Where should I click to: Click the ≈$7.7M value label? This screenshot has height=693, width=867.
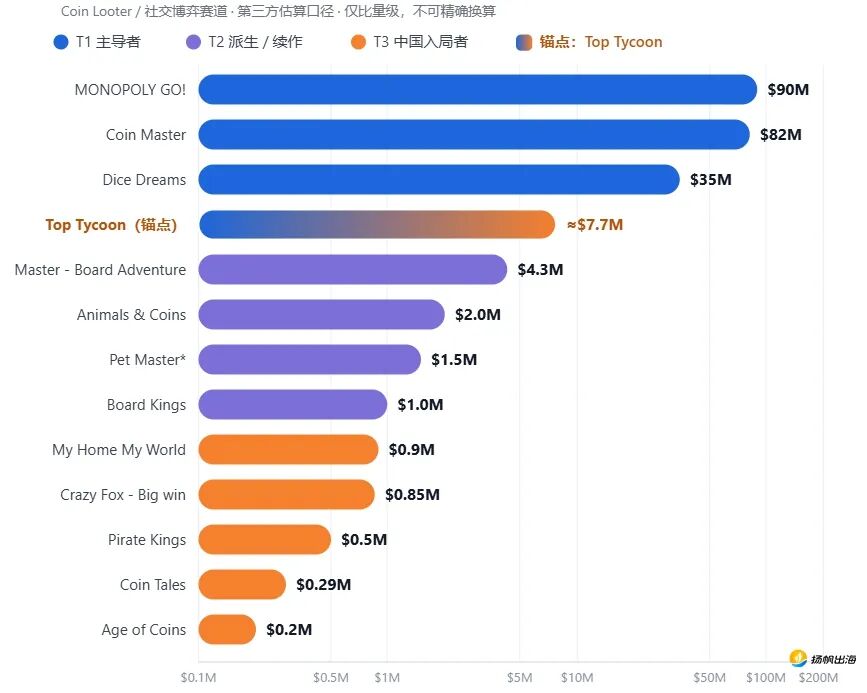pos(595,225)
